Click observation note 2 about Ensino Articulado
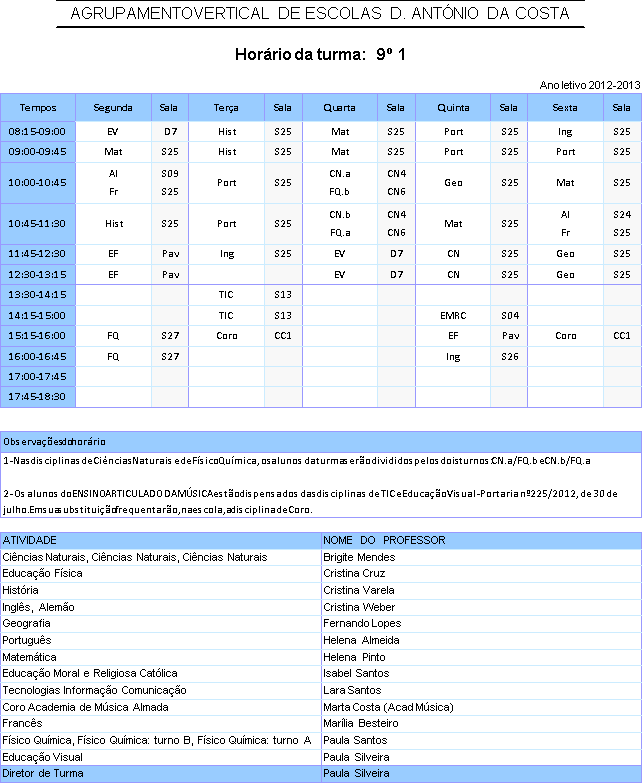 pyautogui.click(x=310, y=502)
